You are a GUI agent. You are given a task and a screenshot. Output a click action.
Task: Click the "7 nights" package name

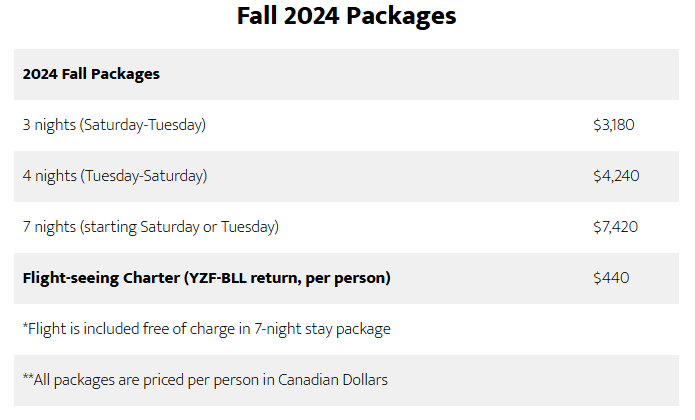point(49,227)
